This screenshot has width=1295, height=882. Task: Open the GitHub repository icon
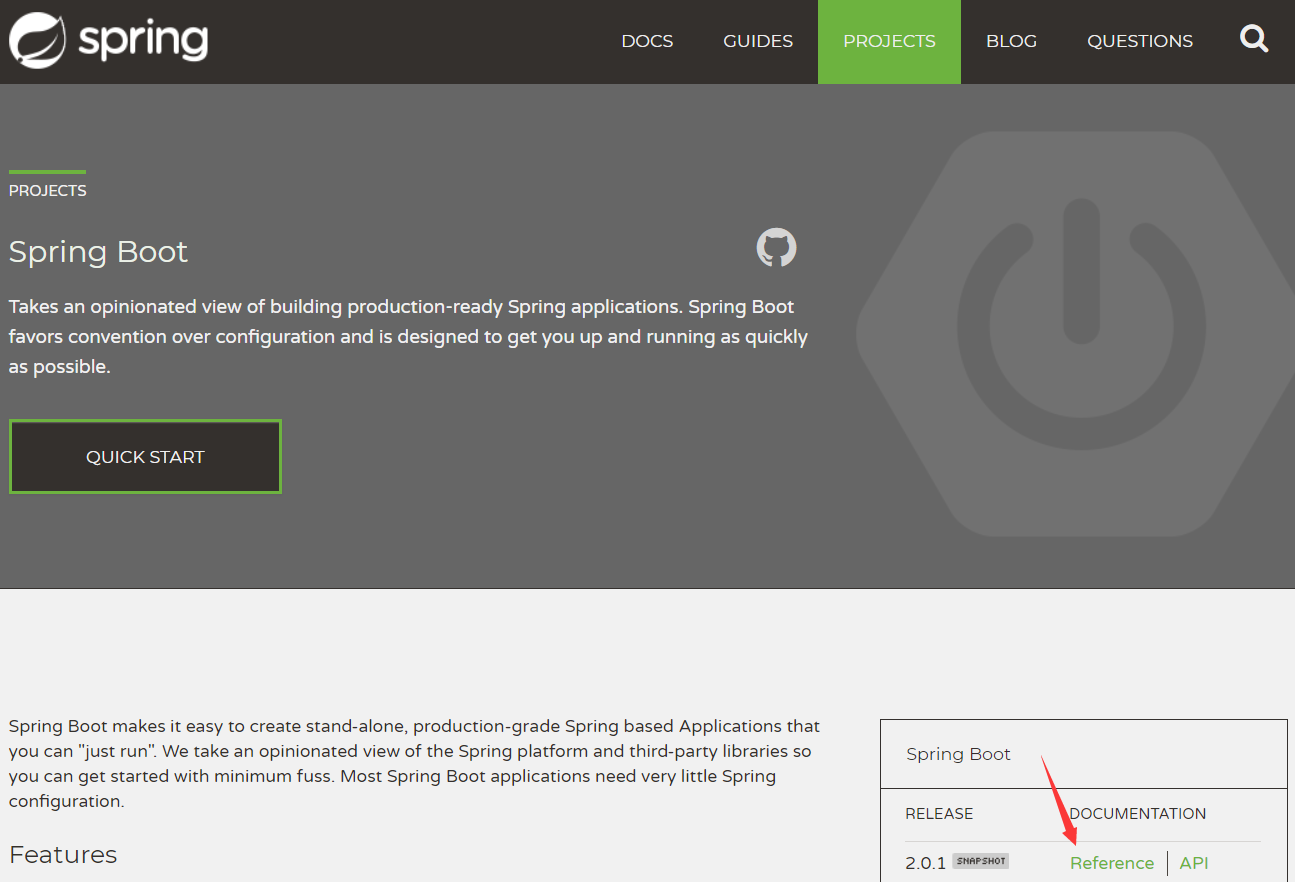[x=776, y=248]
